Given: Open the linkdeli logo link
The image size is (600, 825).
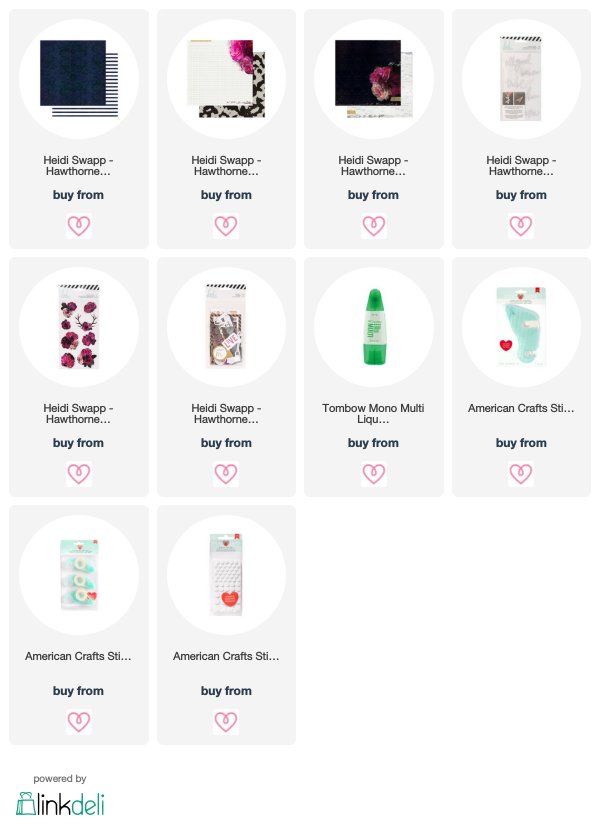Looking at the screenshot, I should (60, 803).
